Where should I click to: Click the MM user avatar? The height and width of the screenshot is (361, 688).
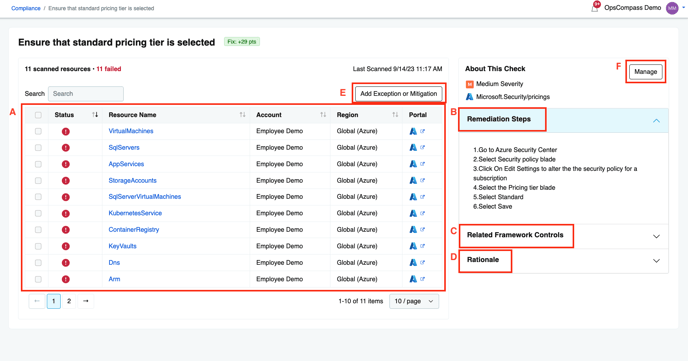[x=672, y=8]
